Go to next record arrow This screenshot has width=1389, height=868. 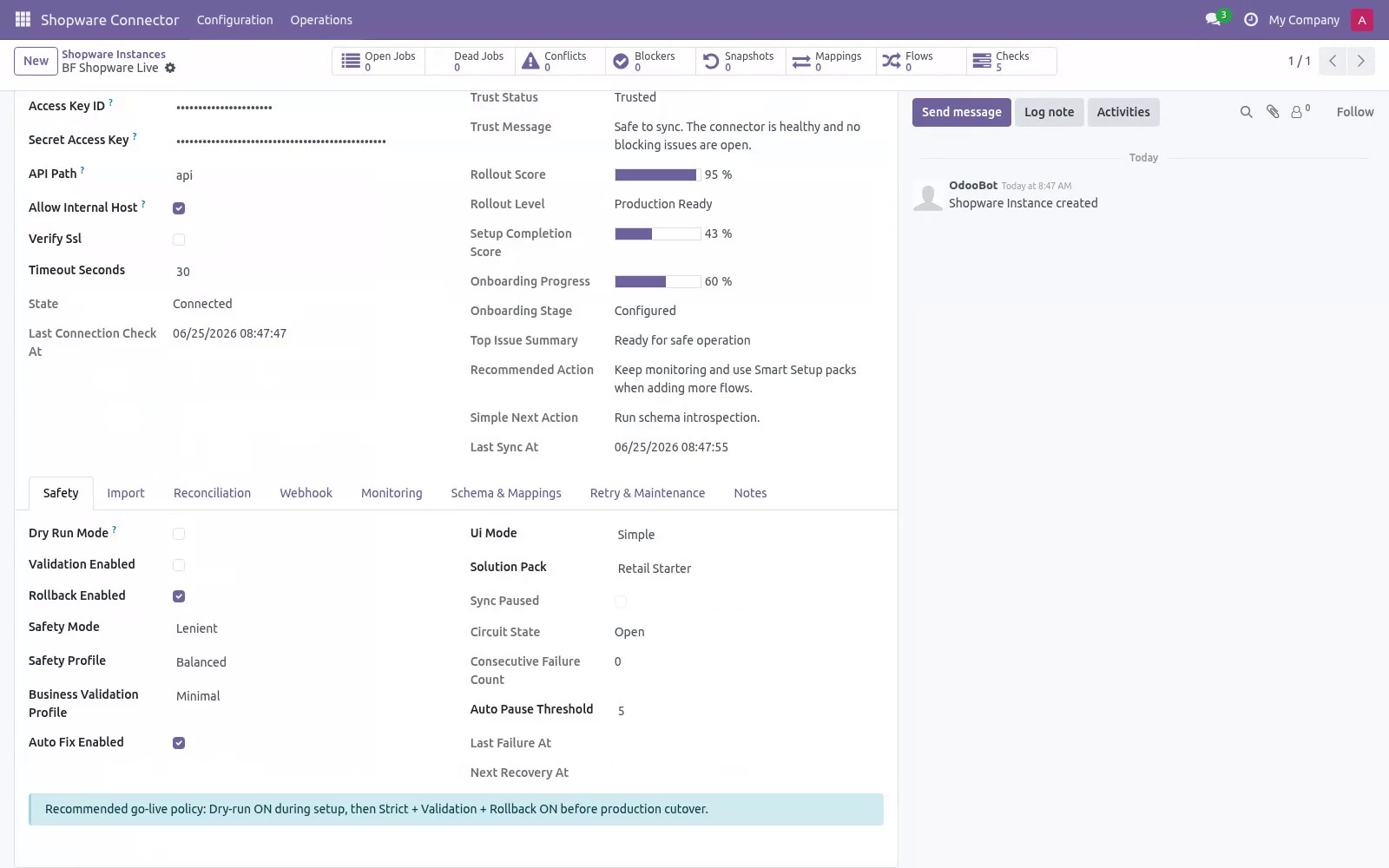click(x=1360, y=61)
